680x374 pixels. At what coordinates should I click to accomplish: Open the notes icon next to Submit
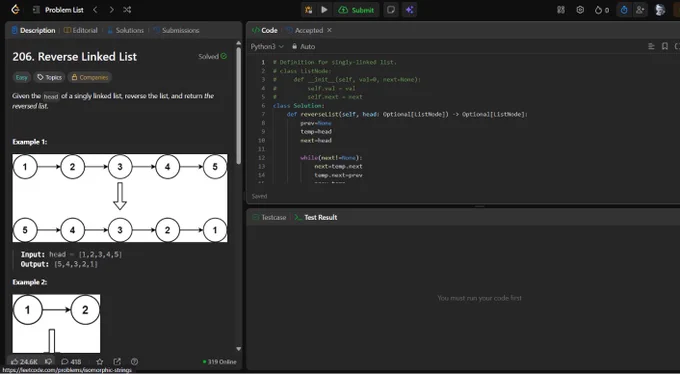click(x=391, y=10)
